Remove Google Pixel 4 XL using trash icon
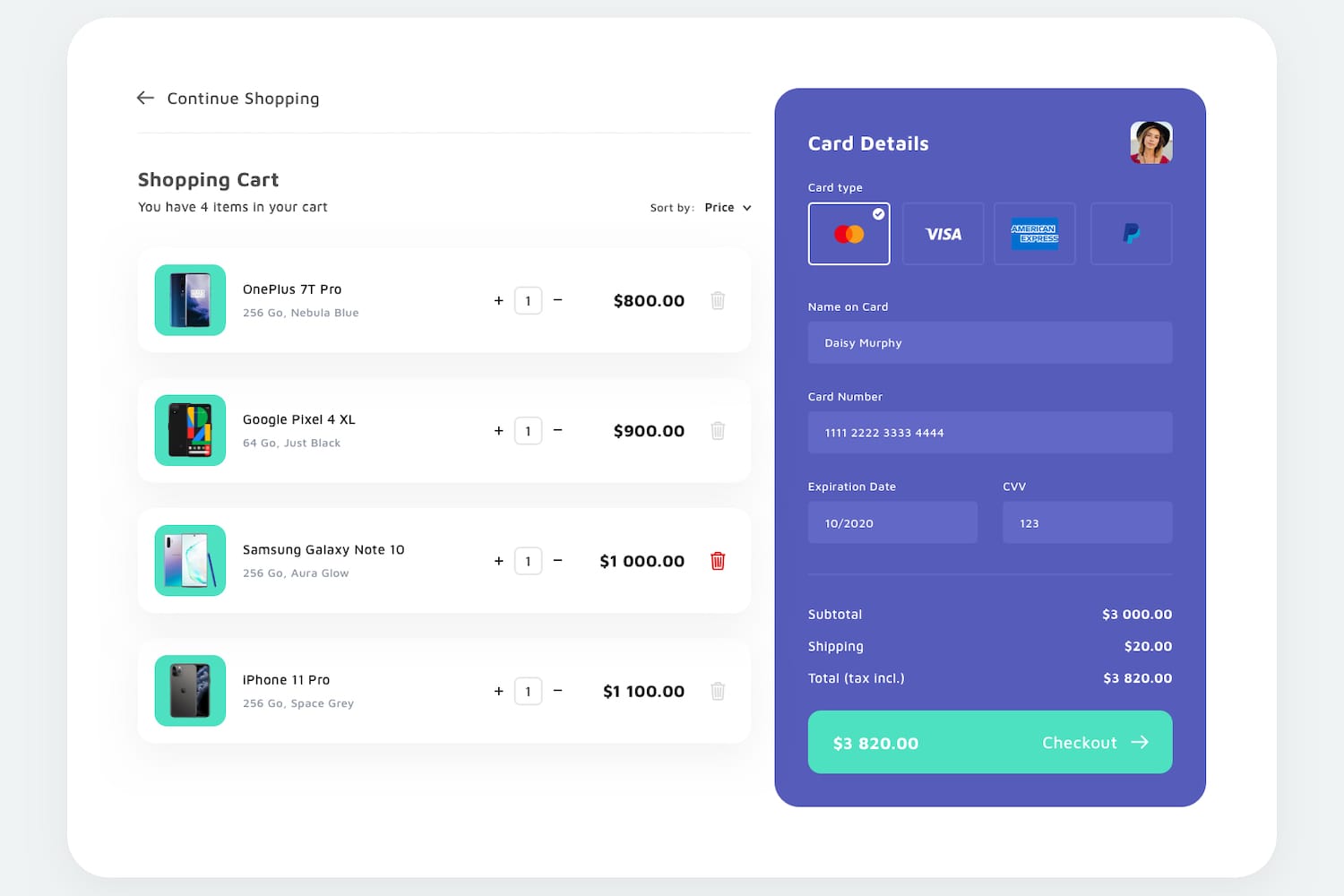Image resolution: width=1344 pixels, height=896 pixels. click(x=718, y=430)
